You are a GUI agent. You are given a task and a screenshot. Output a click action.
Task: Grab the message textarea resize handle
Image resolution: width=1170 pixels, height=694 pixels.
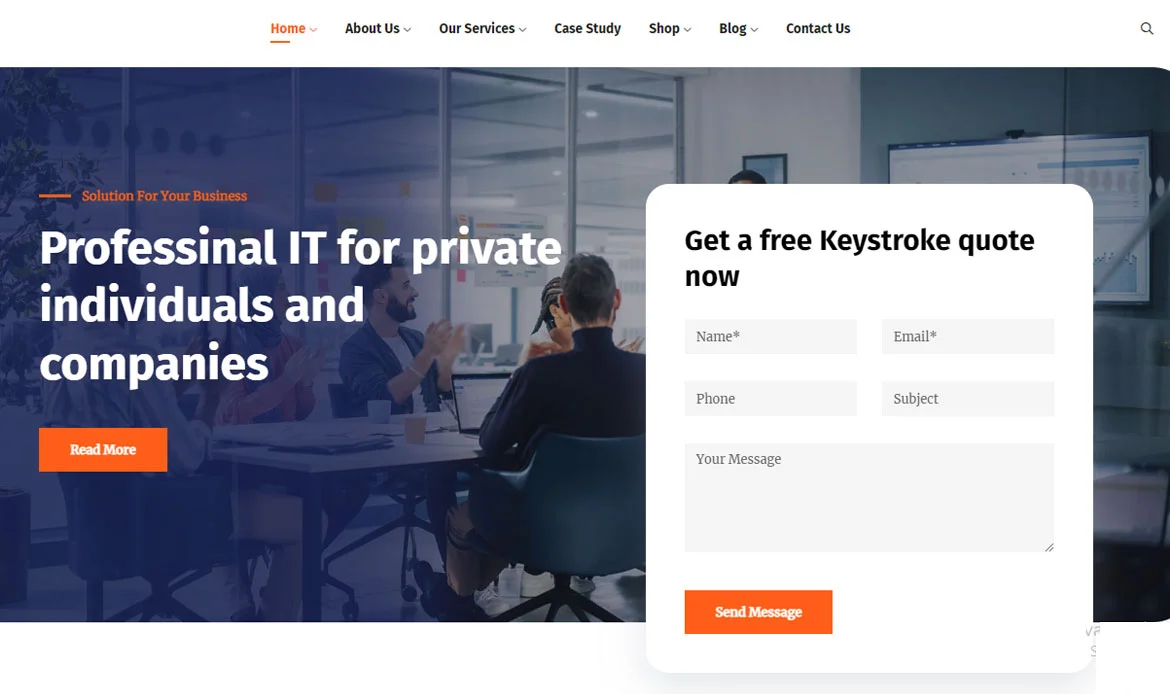(1049, 547)
